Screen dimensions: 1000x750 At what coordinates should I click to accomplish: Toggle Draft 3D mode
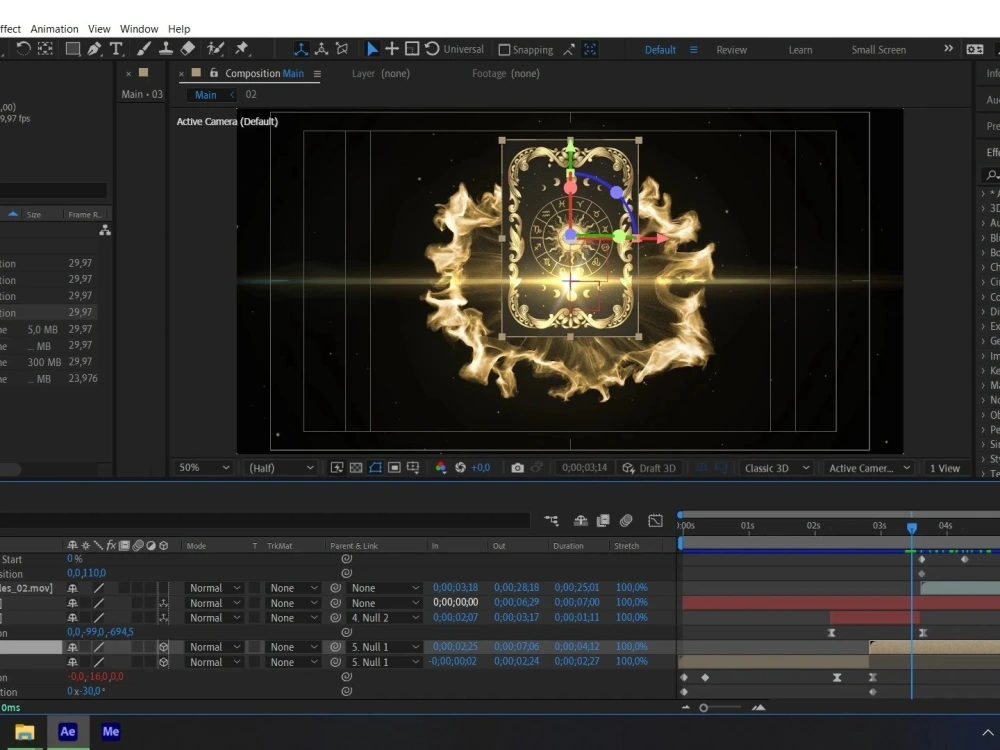pyautogui.click(x=649, y=468)
